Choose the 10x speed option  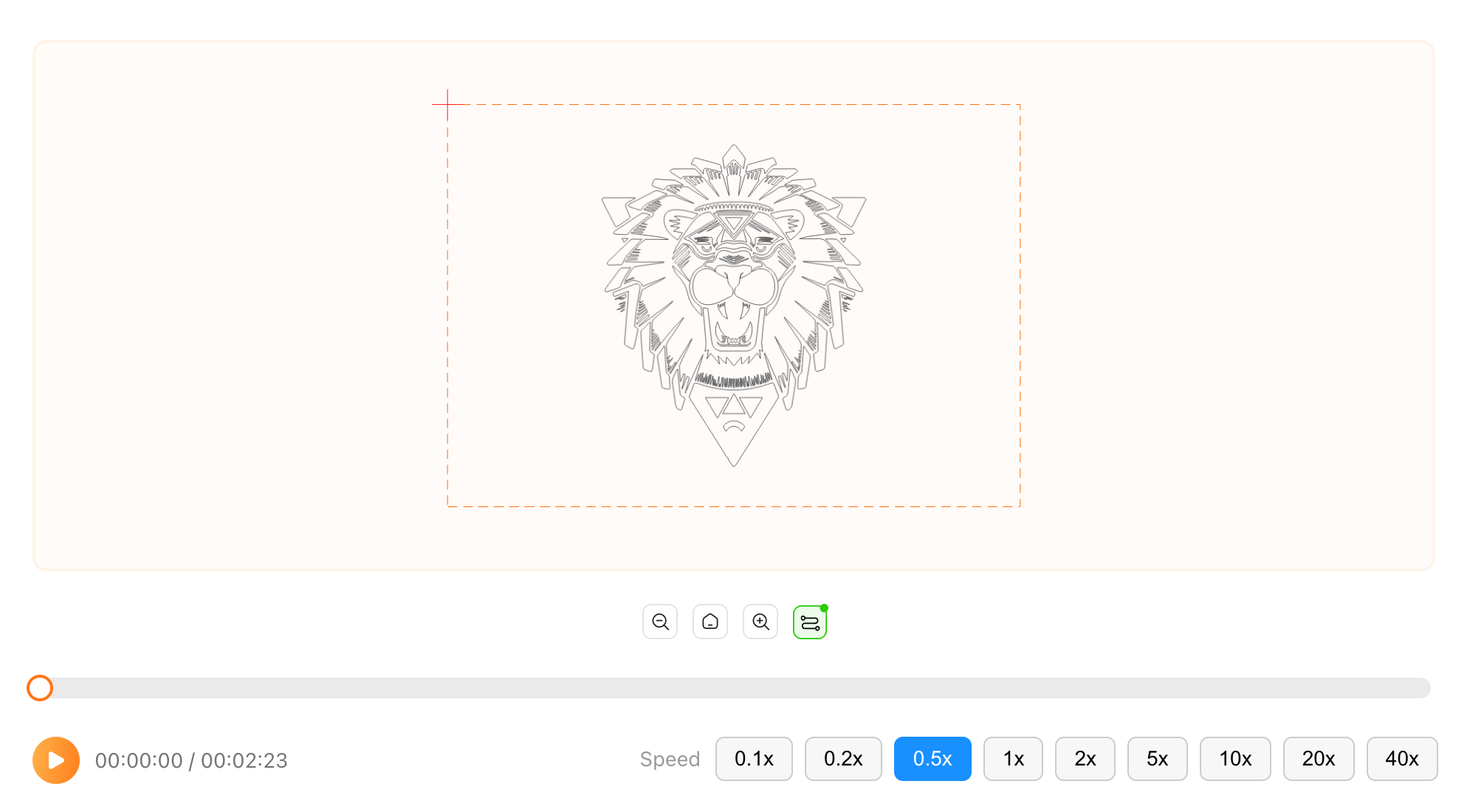[1235, 759]
